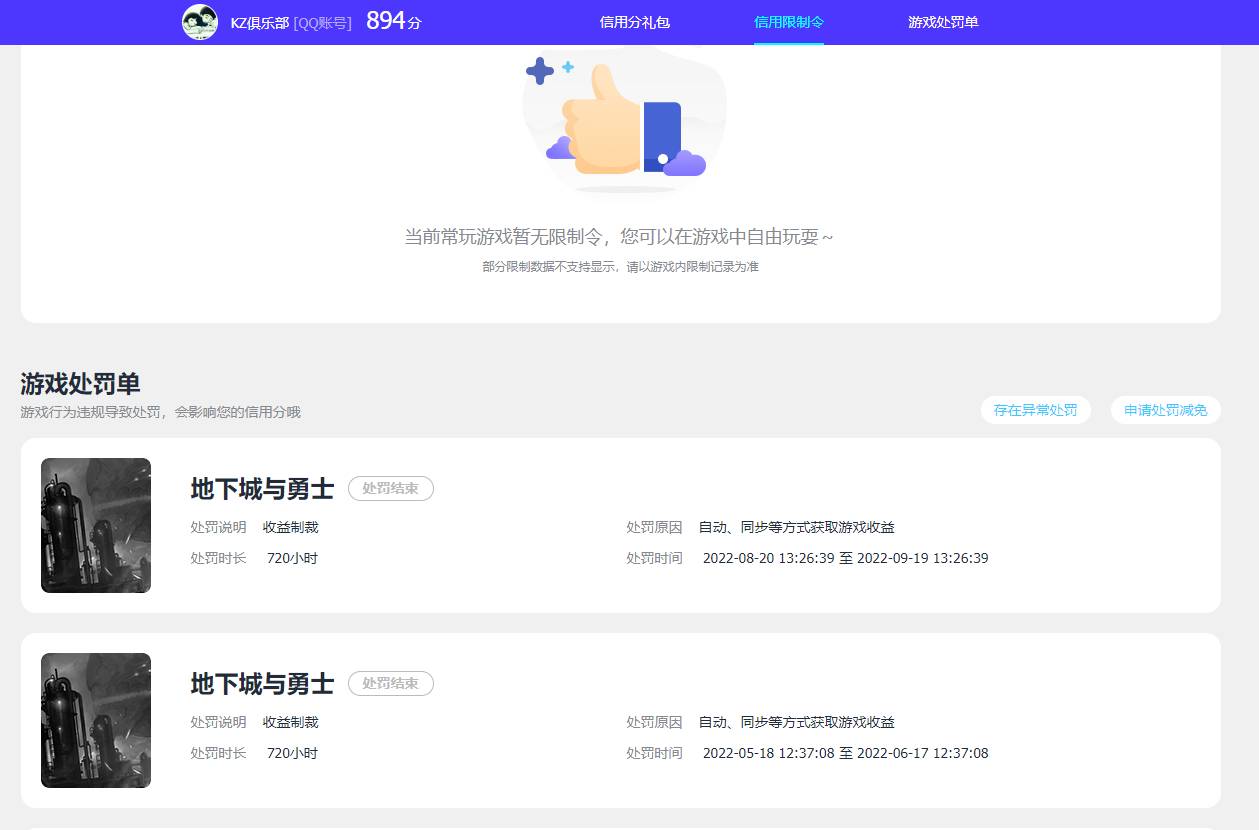Click the thumbs-up illustration icon

pos(623,120)
